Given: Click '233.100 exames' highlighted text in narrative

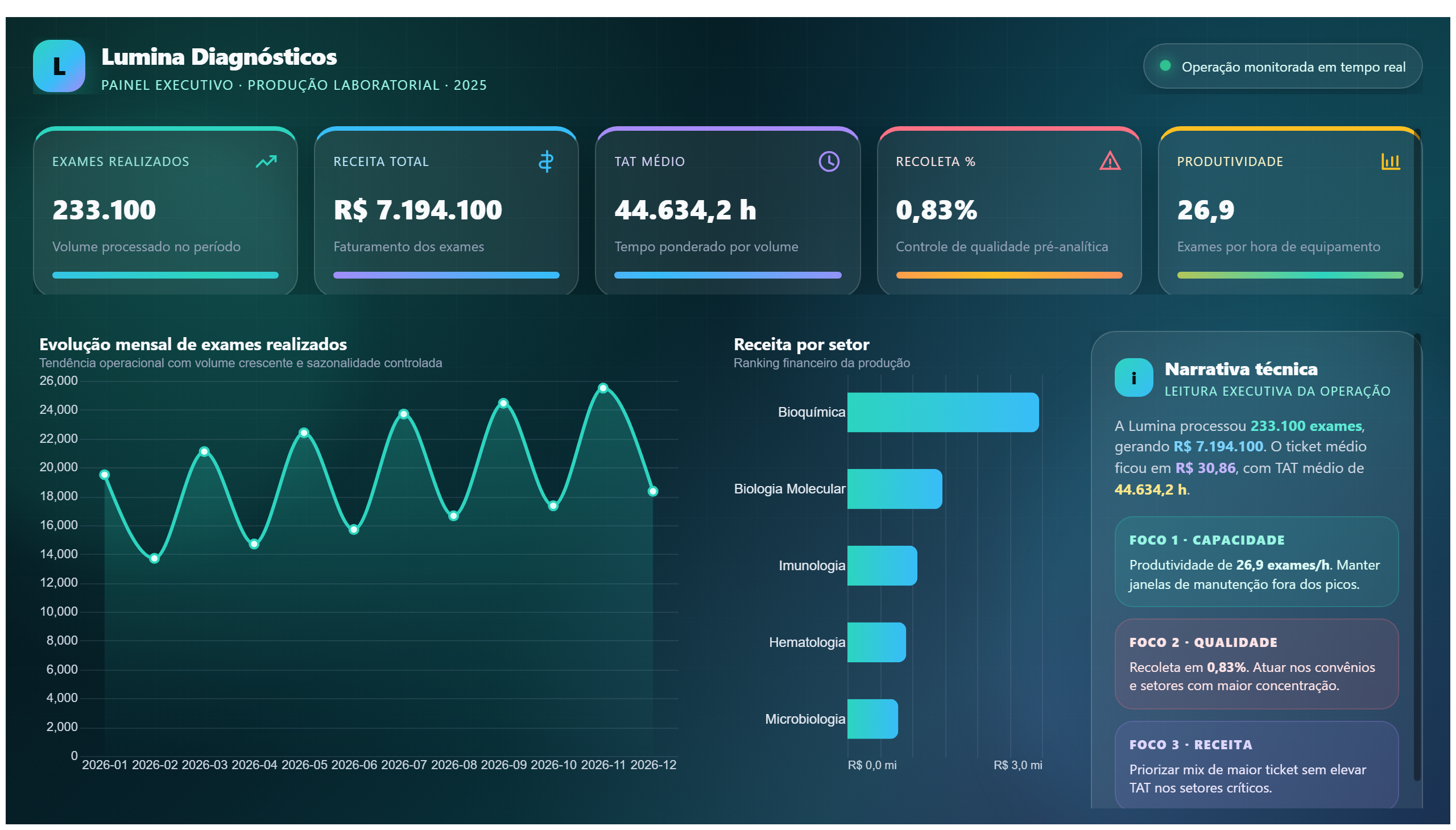Looking at the screenshot, I should click(x=1305, y=426).
